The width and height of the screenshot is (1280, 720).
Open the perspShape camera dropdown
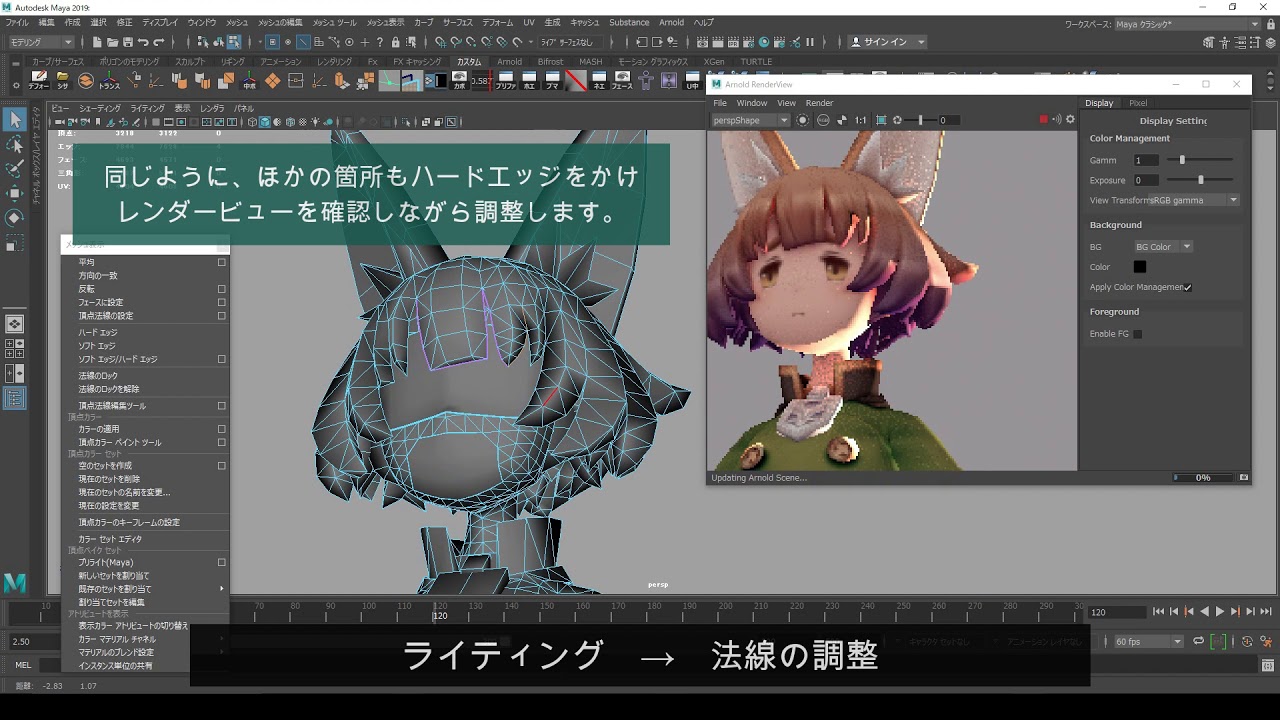click(x=750, y=120)
